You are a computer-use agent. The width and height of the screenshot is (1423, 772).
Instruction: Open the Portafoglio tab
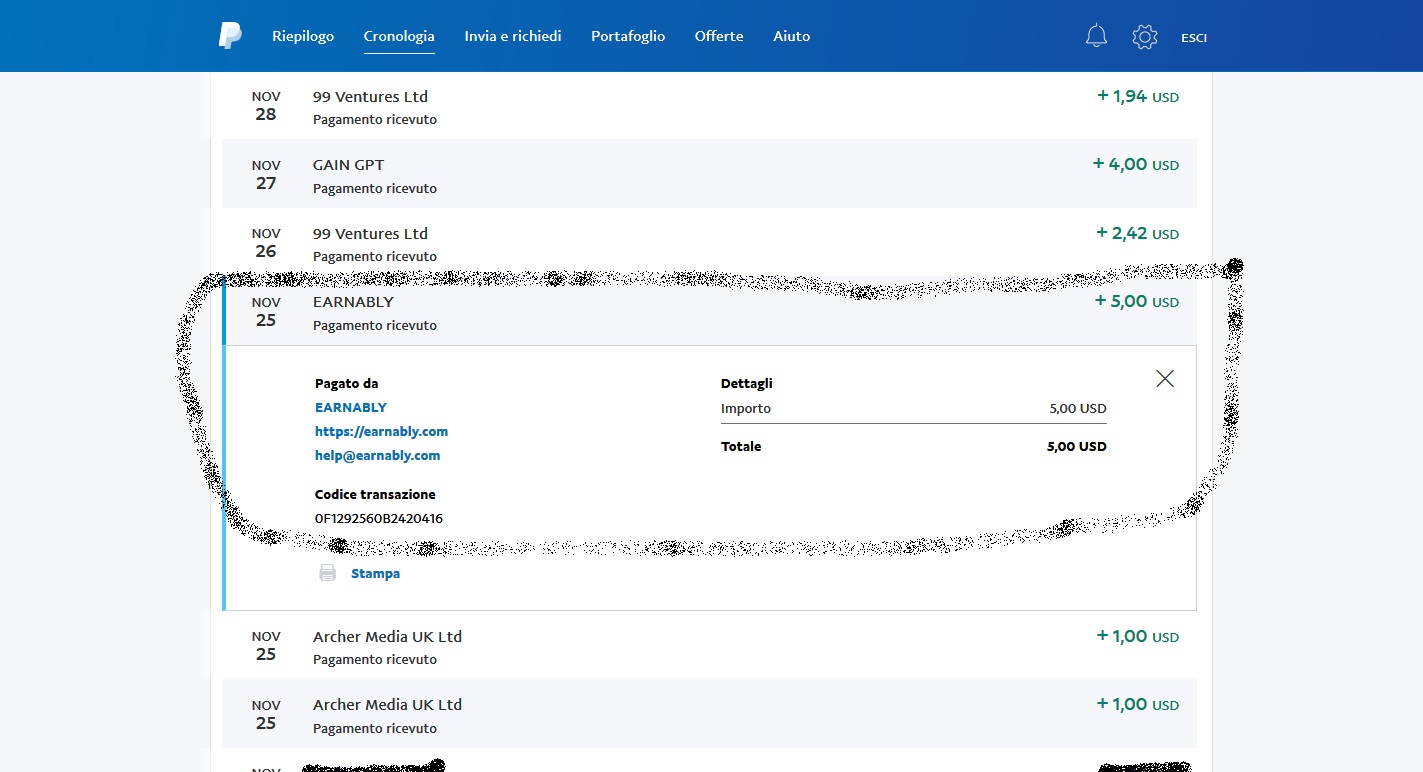point(628,36)
